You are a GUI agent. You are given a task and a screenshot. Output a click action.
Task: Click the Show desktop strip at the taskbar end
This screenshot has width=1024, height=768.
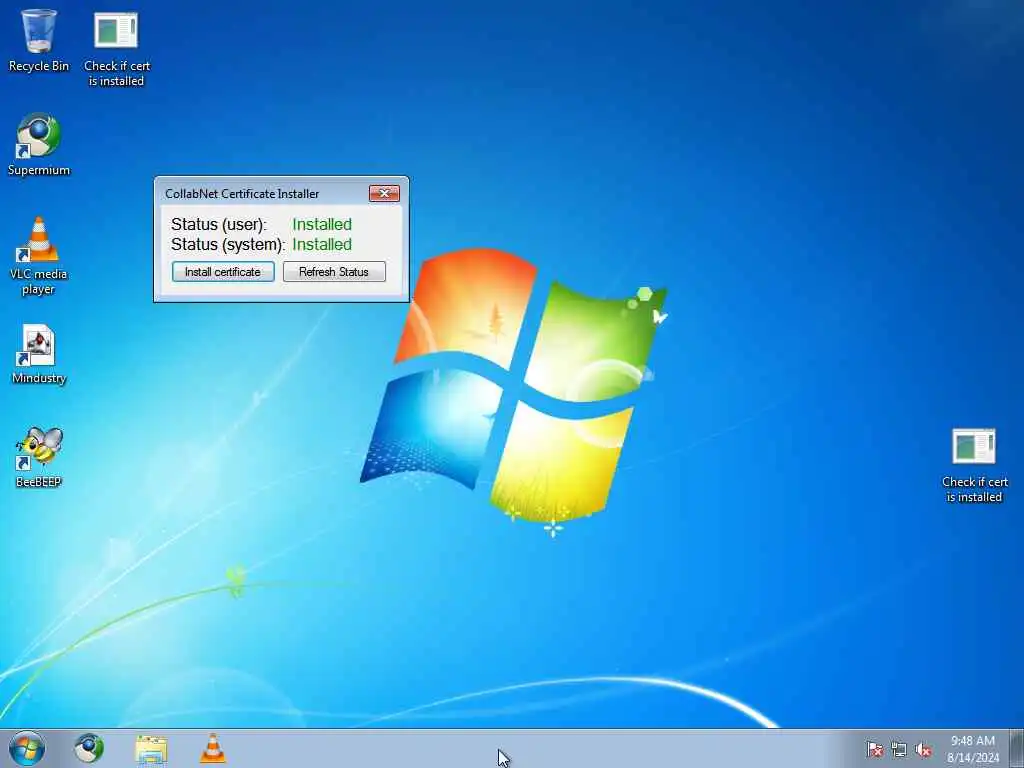(x=1017, y=748)
